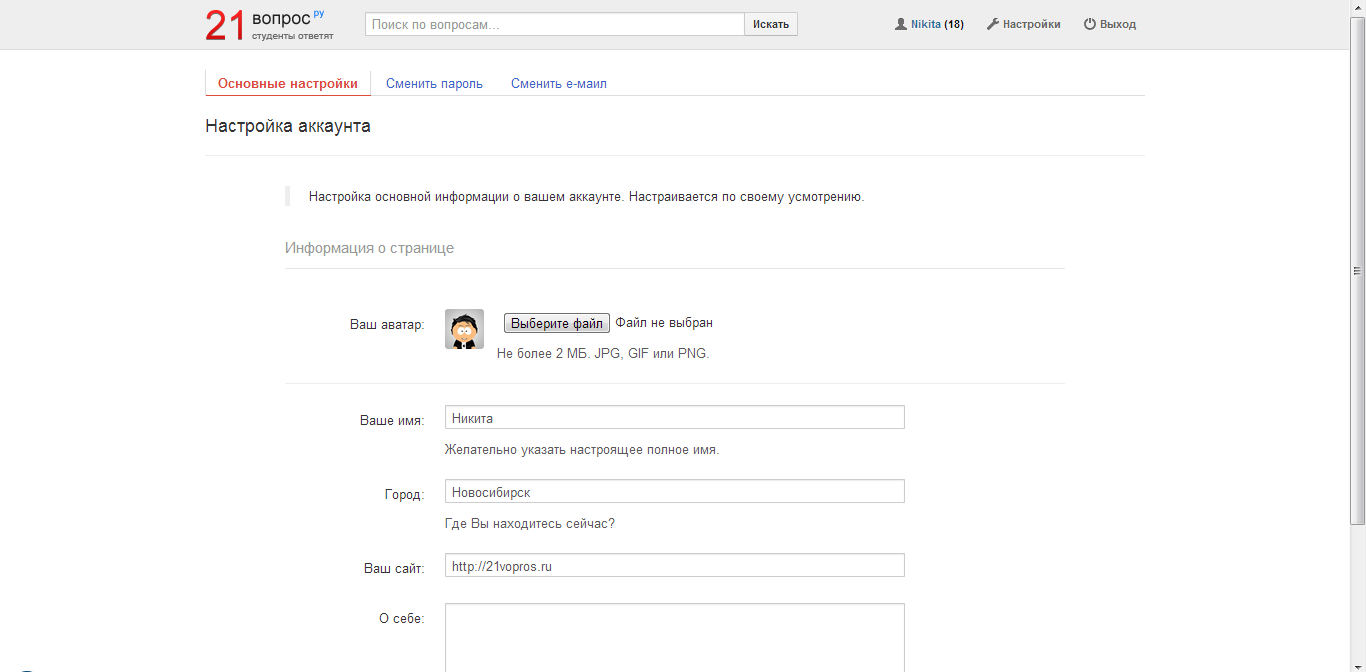The height and width of the screenshot is (672, 1366).
Task: Click the user profile icon beside Nikita
Action: coord(900,24)
